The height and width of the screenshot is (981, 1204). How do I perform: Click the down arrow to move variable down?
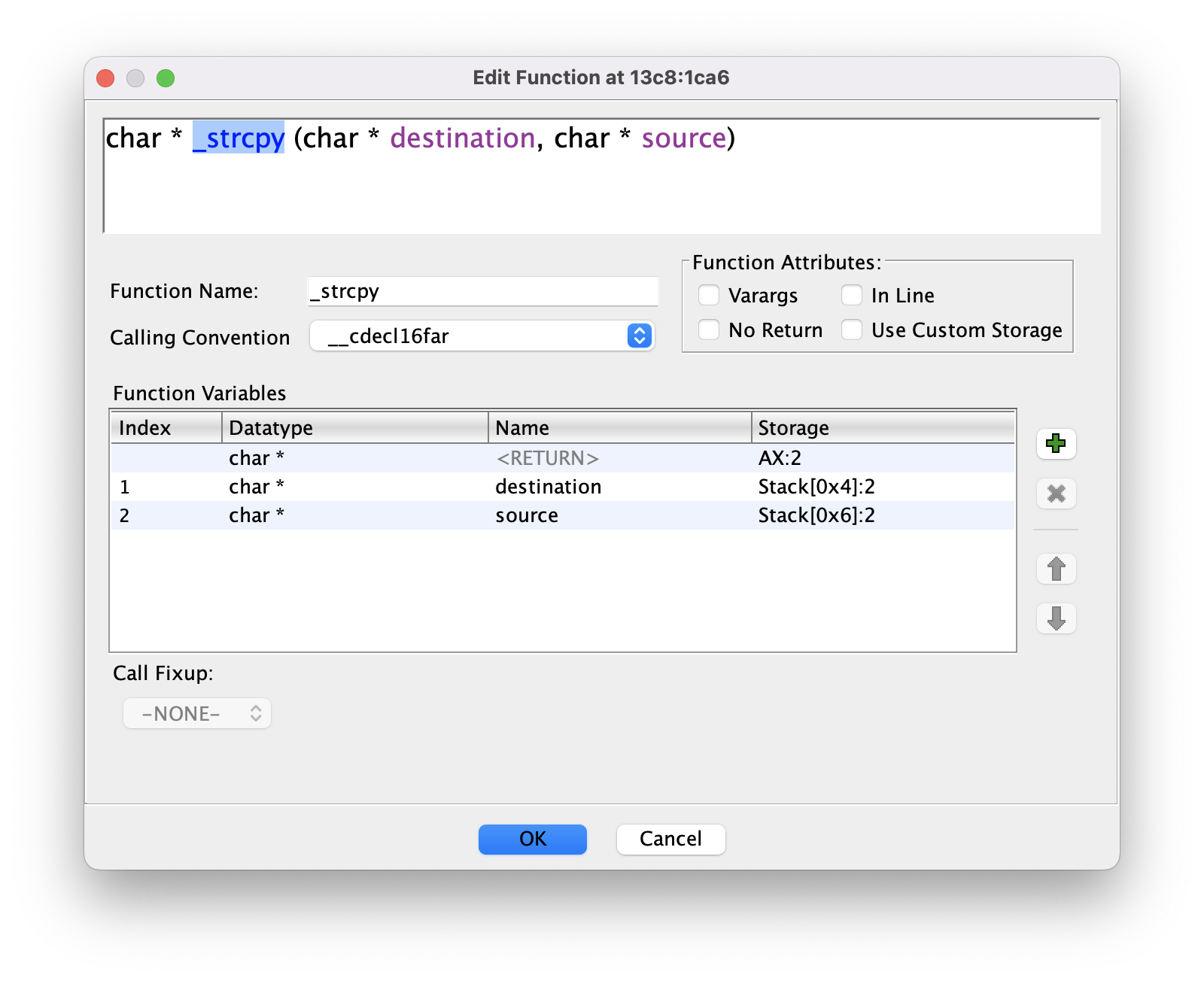click(1057, 618)
